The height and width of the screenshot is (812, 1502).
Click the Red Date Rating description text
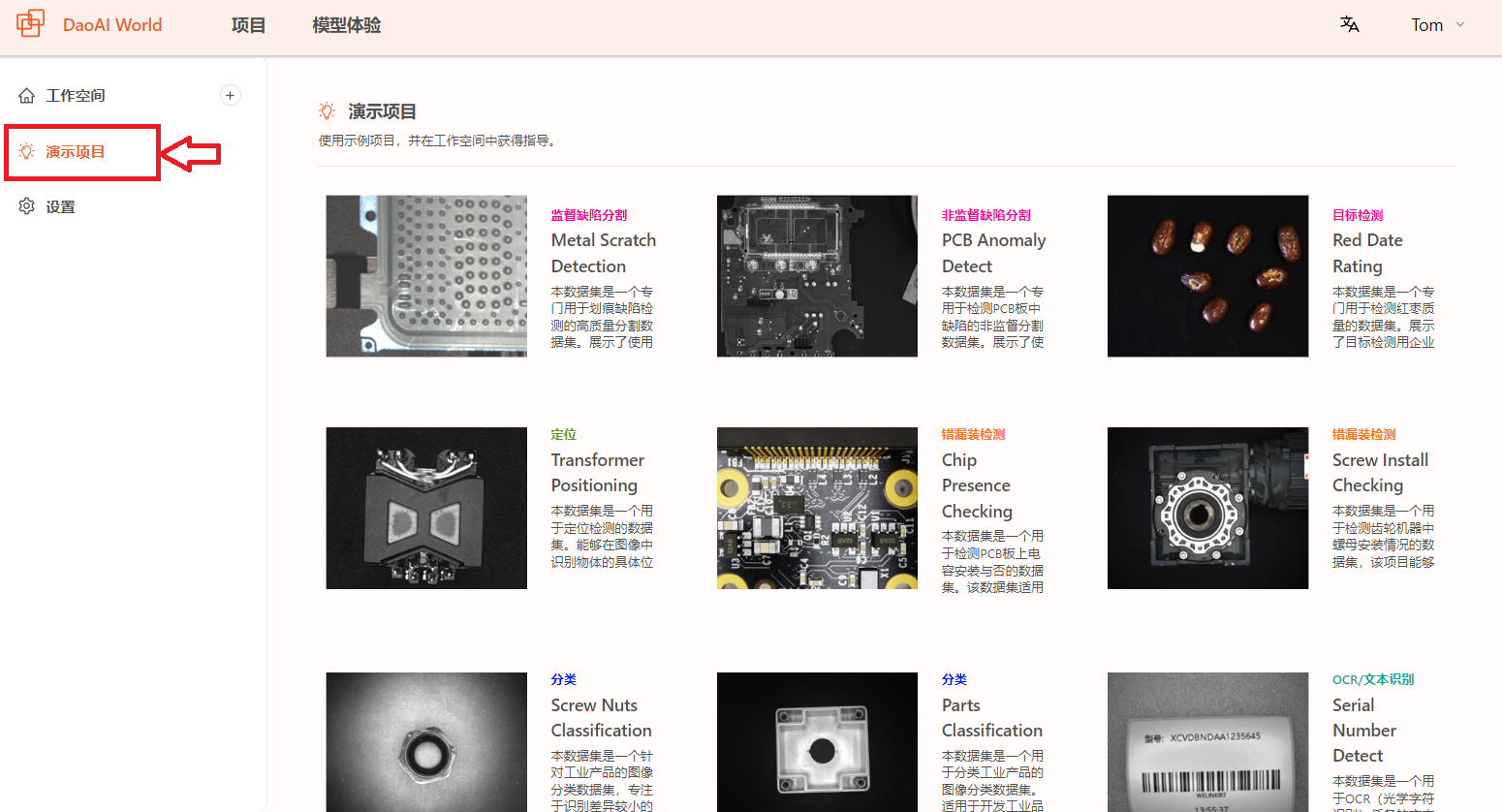click(1384, 317)
